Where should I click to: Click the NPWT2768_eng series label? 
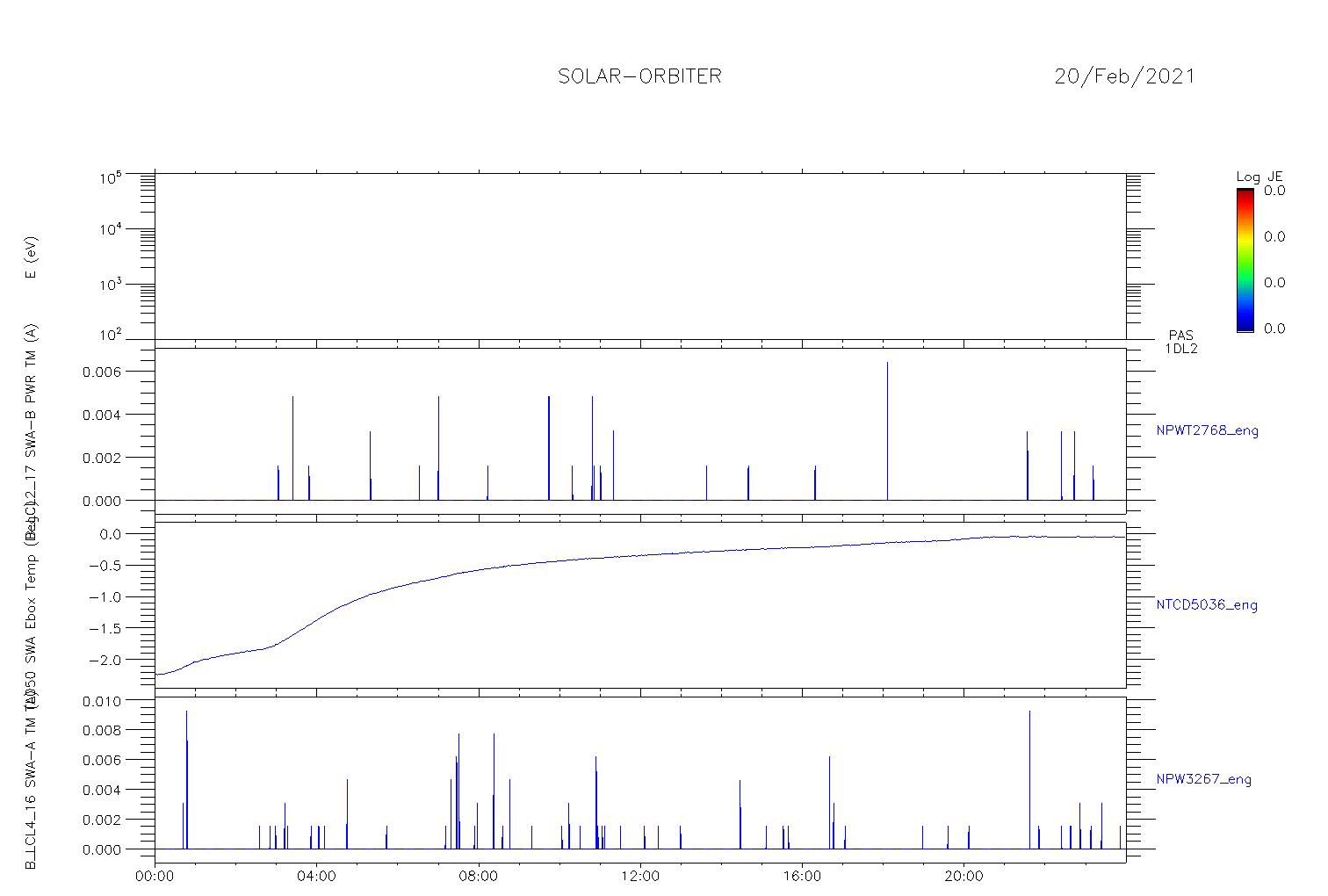point(1207,431)
